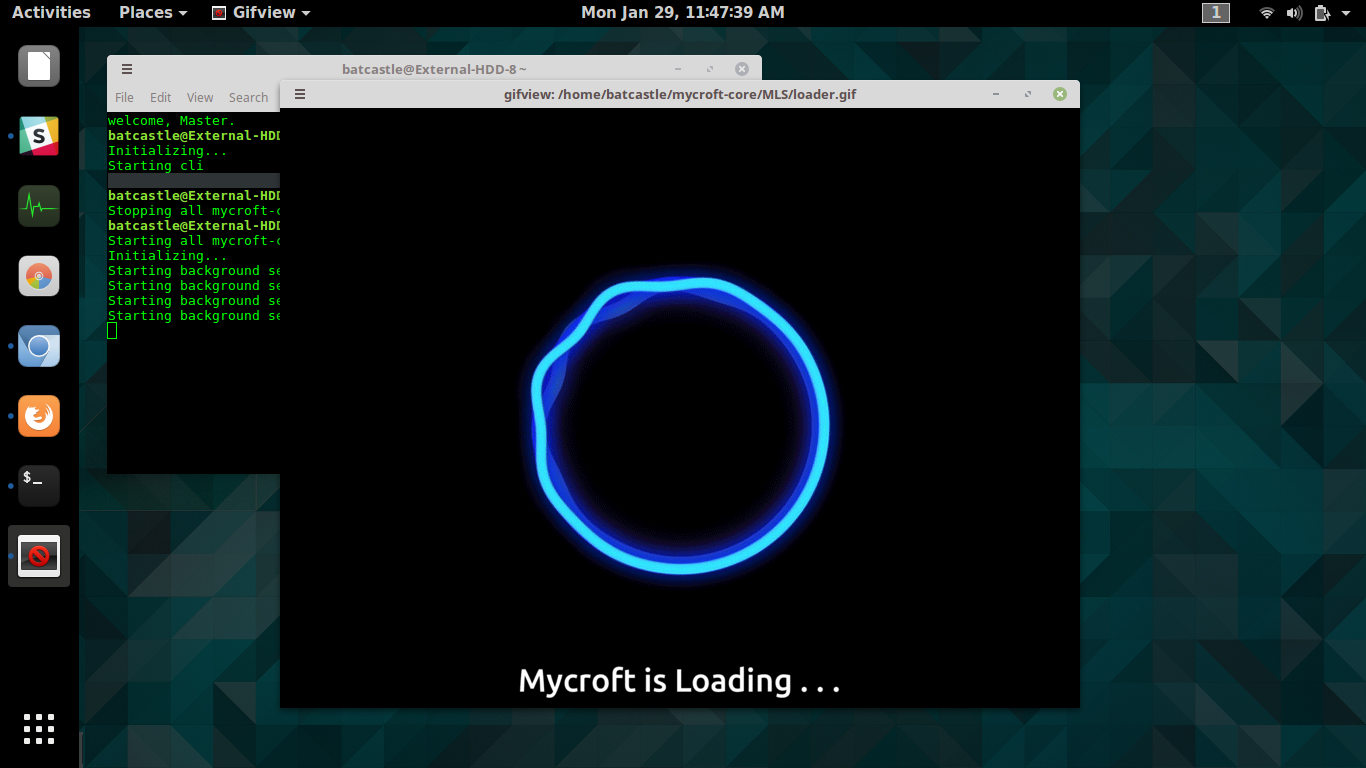Image resolution: width=1366 pixels, height=768 pixels.
Task: Open the Terminal dock icon
Action: coord(39,486)
